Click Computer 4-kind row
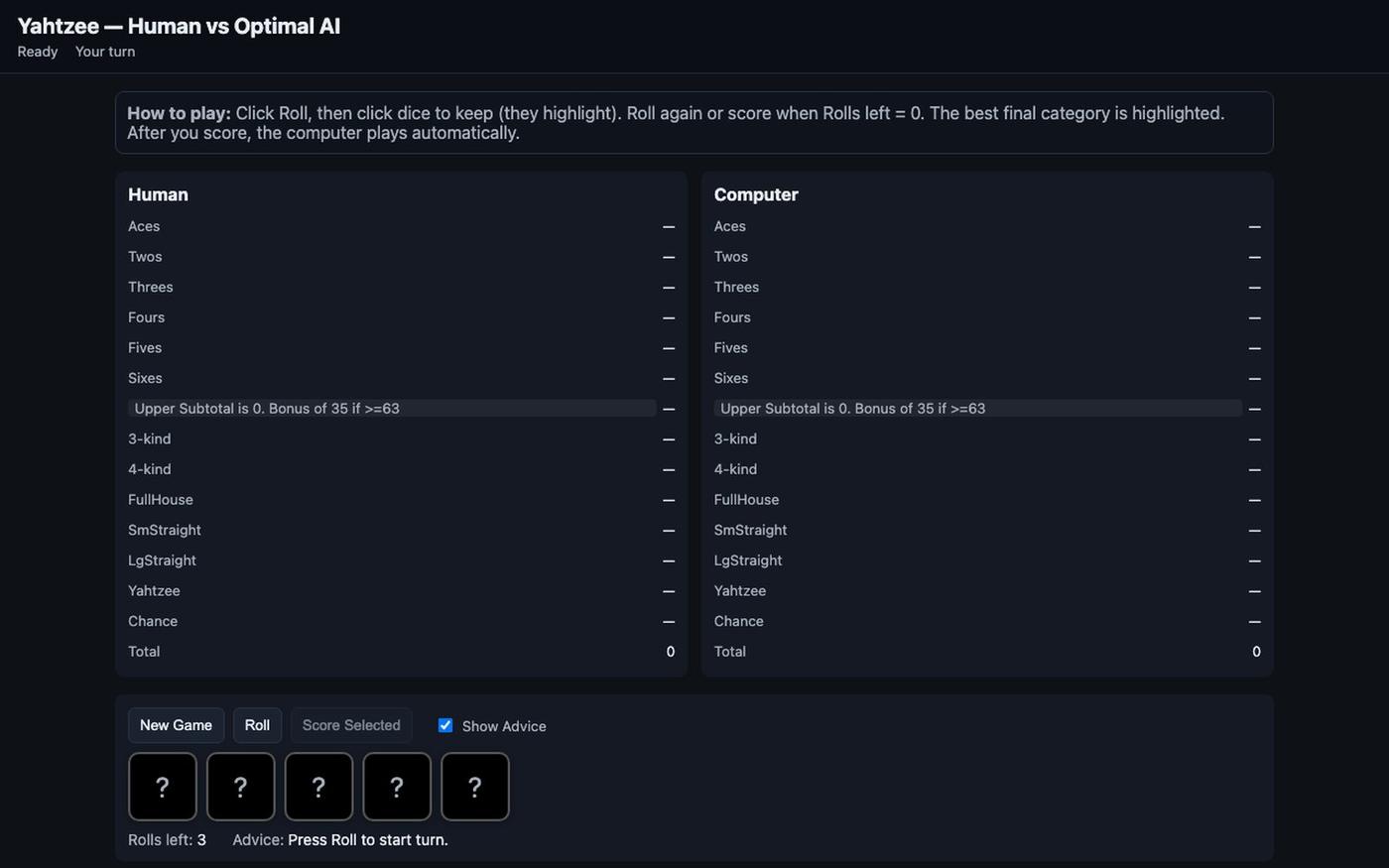Image resolution: width=1389 pixels, height=868 pixels. click(x=987, y=469)
